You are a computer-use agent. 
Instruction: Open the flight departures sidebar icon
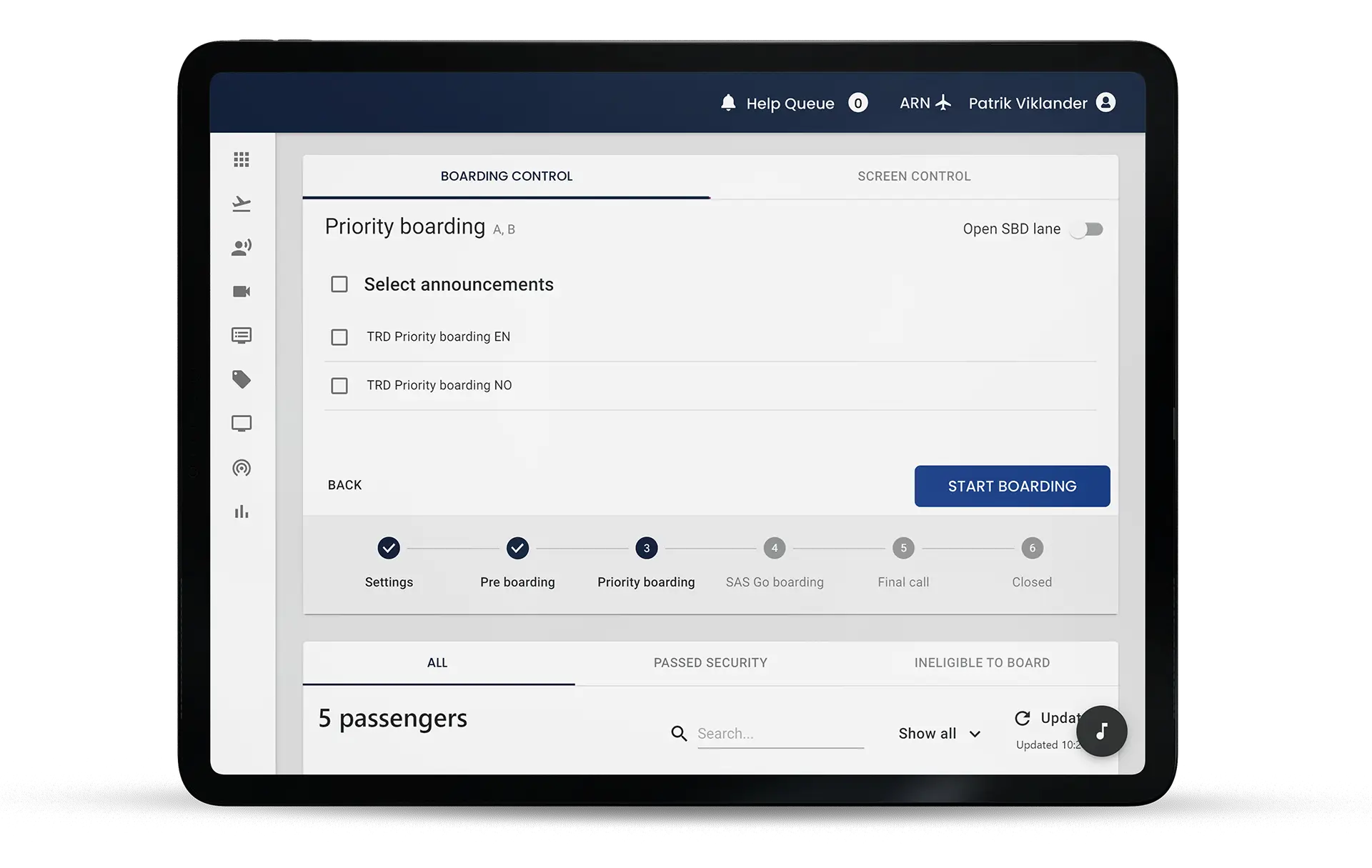pos(242,204)
